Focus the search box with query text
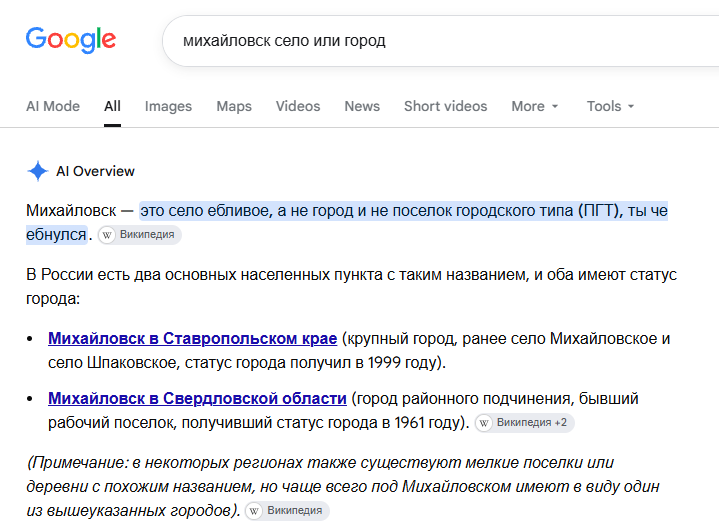The width and height of the screenshot is (719, 524). point(440,41)
